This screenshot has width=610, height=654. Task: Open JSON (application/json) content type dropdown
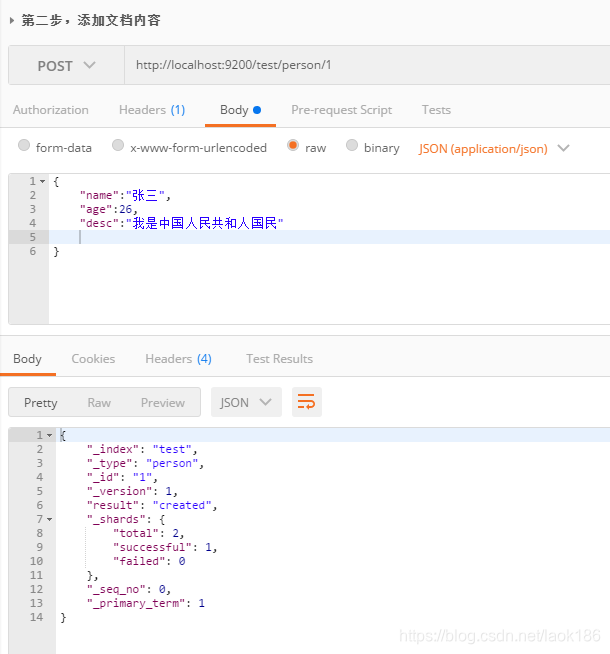[x=494, y=148]
